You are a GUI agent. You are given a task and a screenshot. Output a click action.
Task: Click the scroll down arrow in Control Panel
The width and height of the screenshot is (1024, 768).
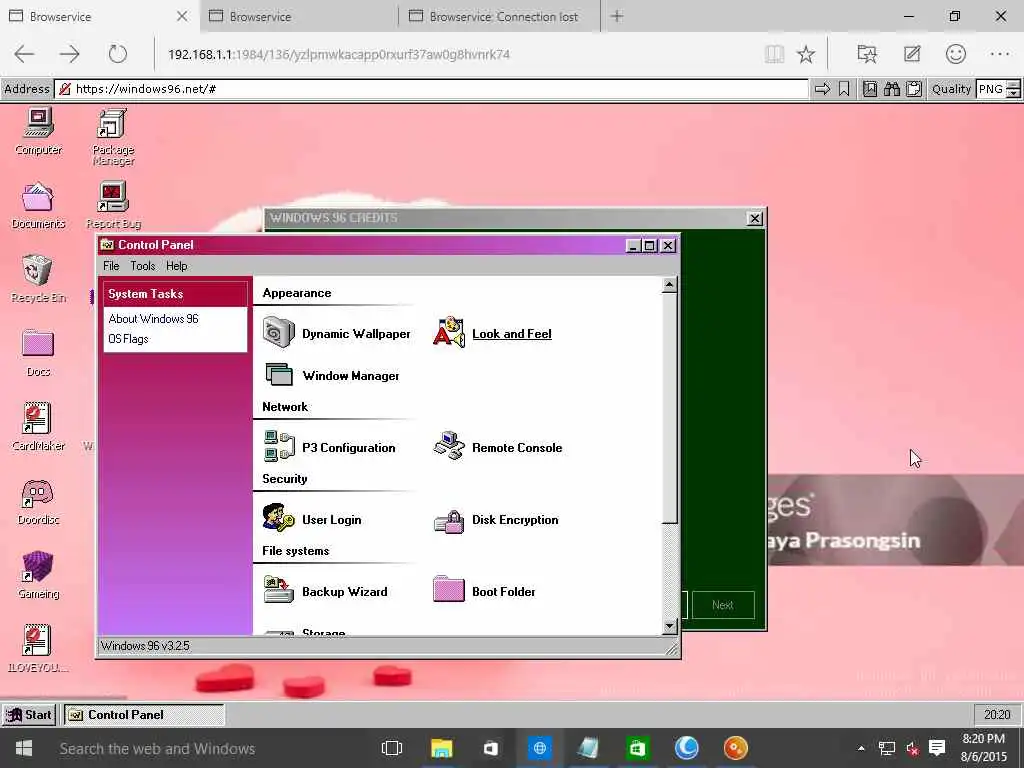669,627
